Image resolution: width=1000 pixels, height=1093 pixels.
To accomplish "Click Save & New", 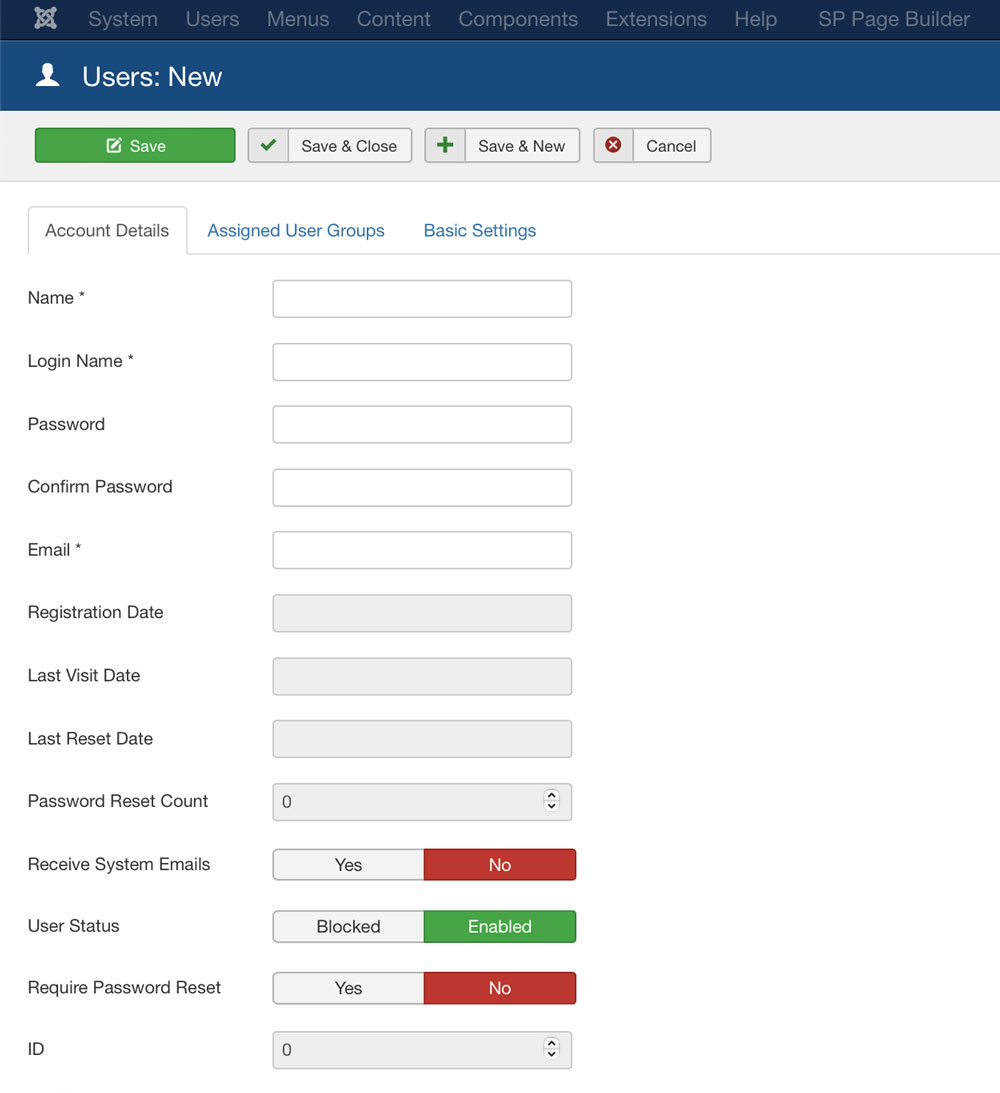I will pos(502,145).
